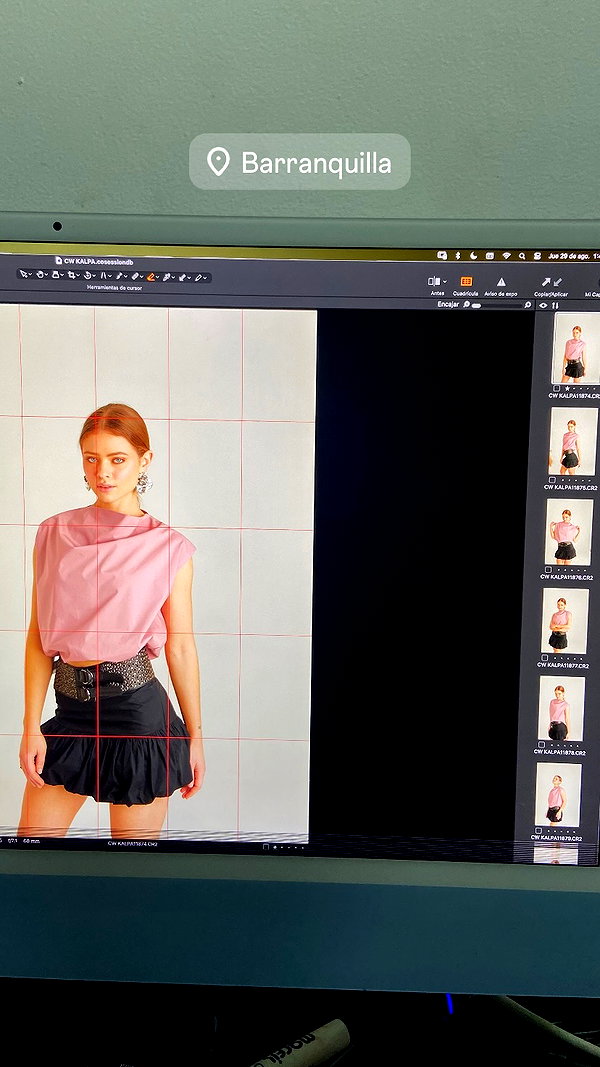Click the 68 mm focal length readout
The height and width of the screenshot is (1067, 600).
pyautogui.click(x=31, y=841)
